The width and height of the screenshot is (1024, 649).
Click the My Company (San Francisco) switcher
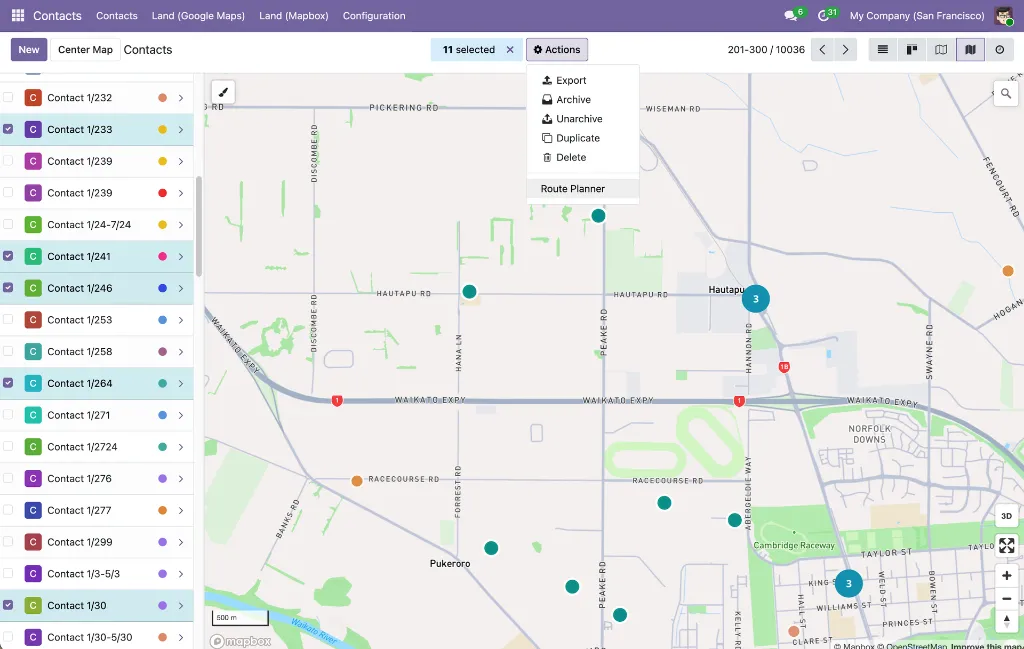(x=917, y=16)
